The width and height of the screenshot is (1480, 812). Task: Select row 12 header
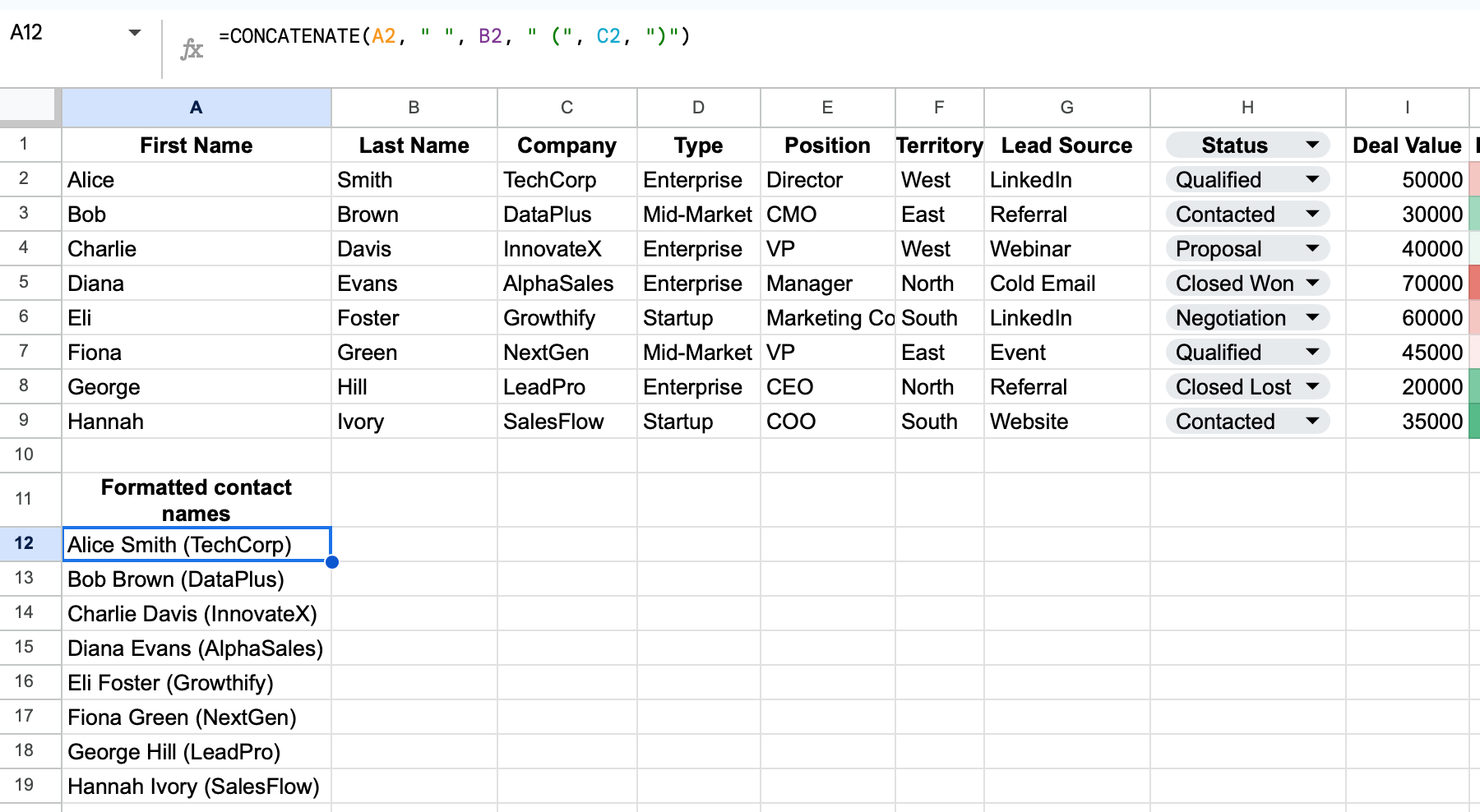pos(25,543)
